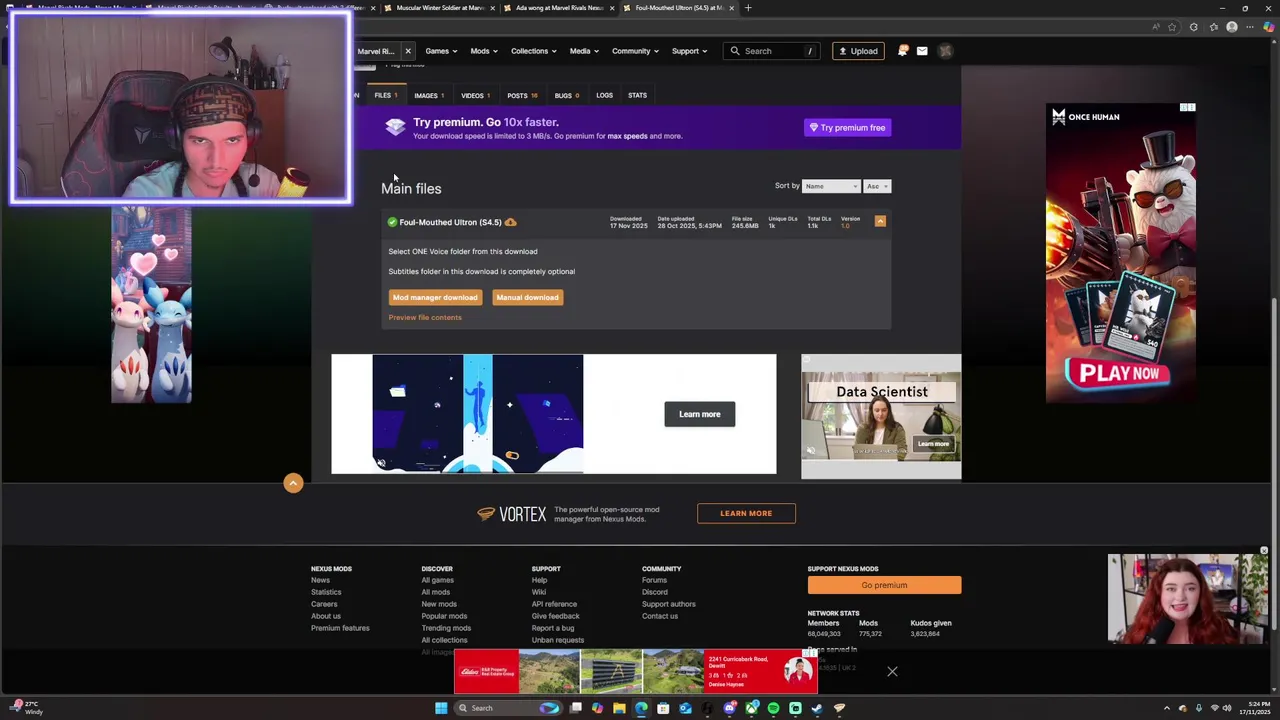
Task: Click the green checkmark on Foul-Mouthed Ultron file
Action: point(392,222)
